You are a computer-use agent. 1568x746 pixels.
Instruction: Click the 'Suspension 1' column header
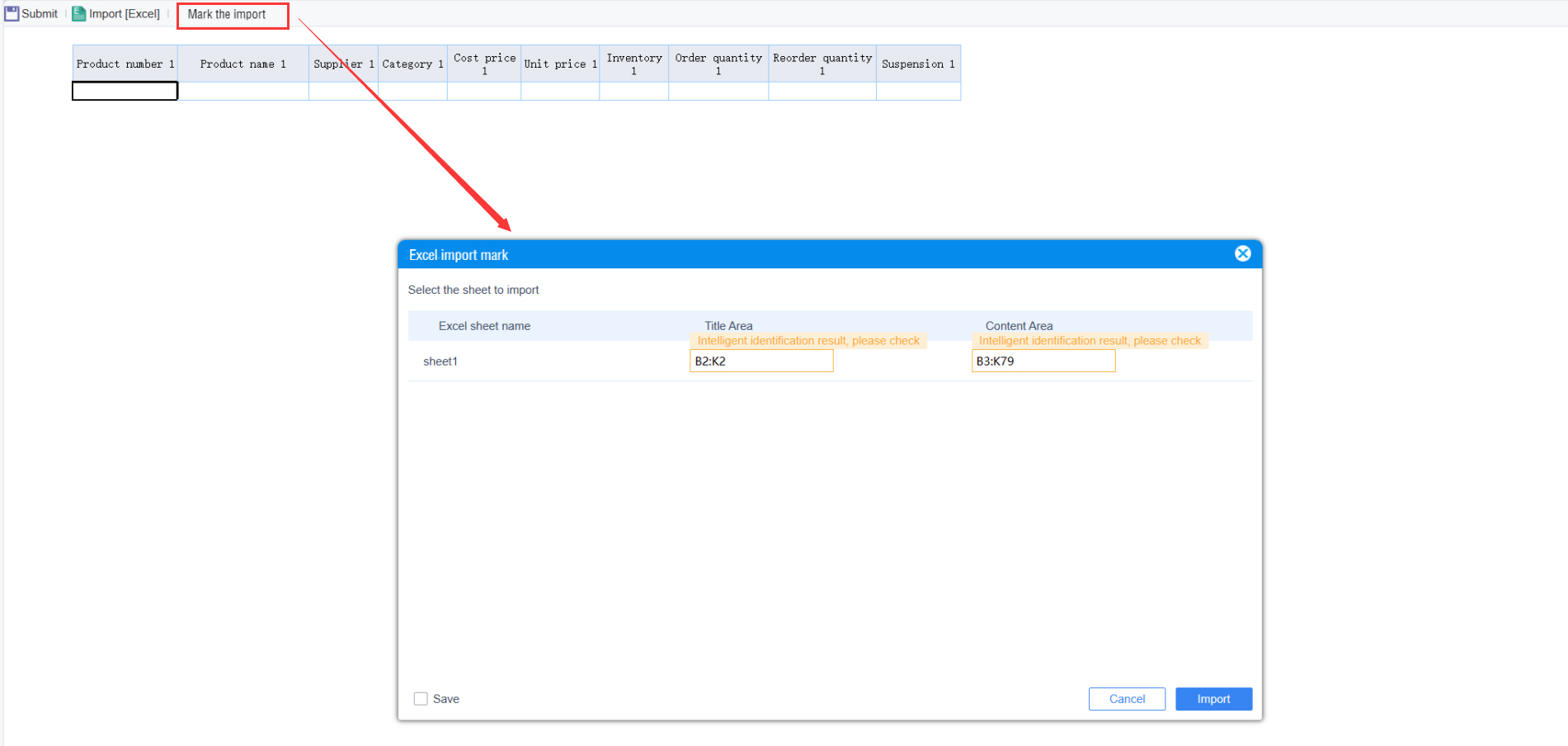tap(918, 64)
